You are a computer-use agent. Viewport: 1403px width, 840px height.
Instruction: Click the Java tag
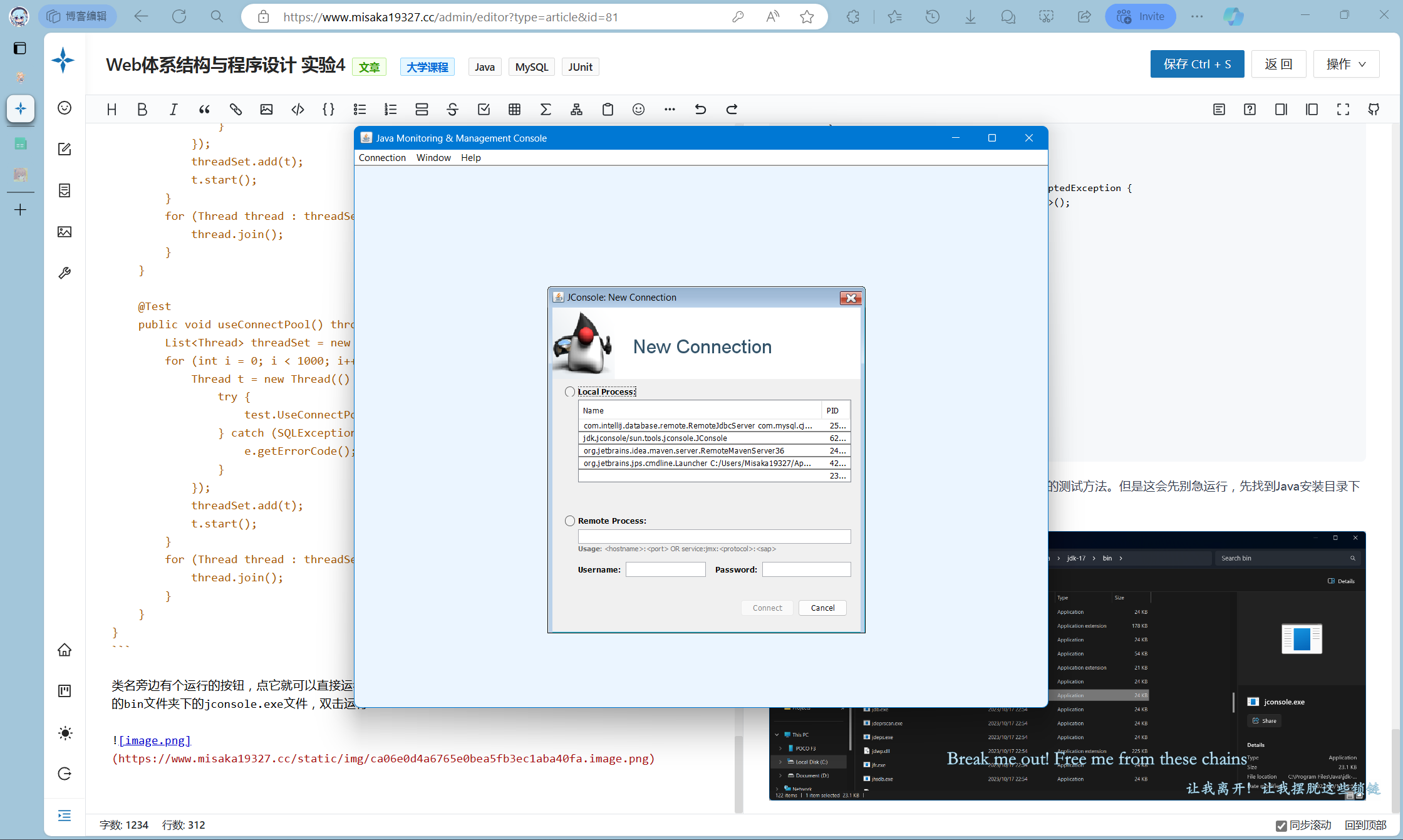(485, 67)
